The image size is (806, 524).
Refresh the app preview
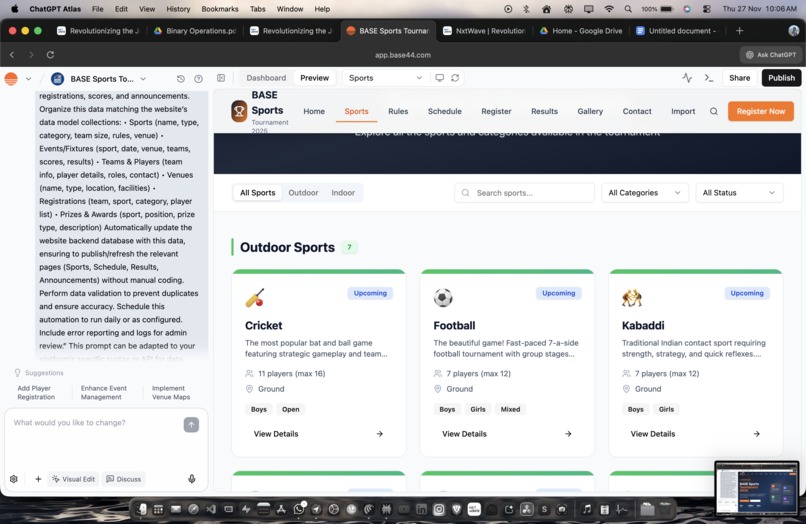pyautogui.click(x=455, y=78)
